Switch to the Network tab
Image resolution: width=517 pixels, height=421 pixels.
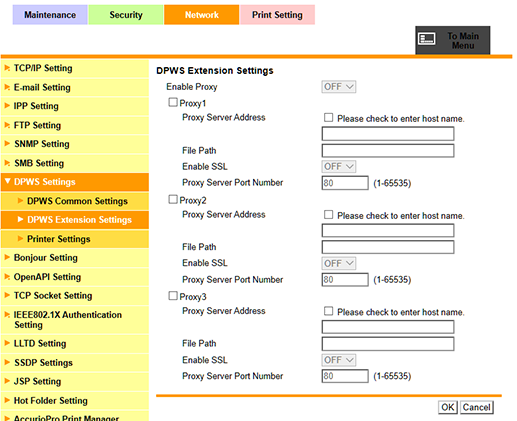201,15
